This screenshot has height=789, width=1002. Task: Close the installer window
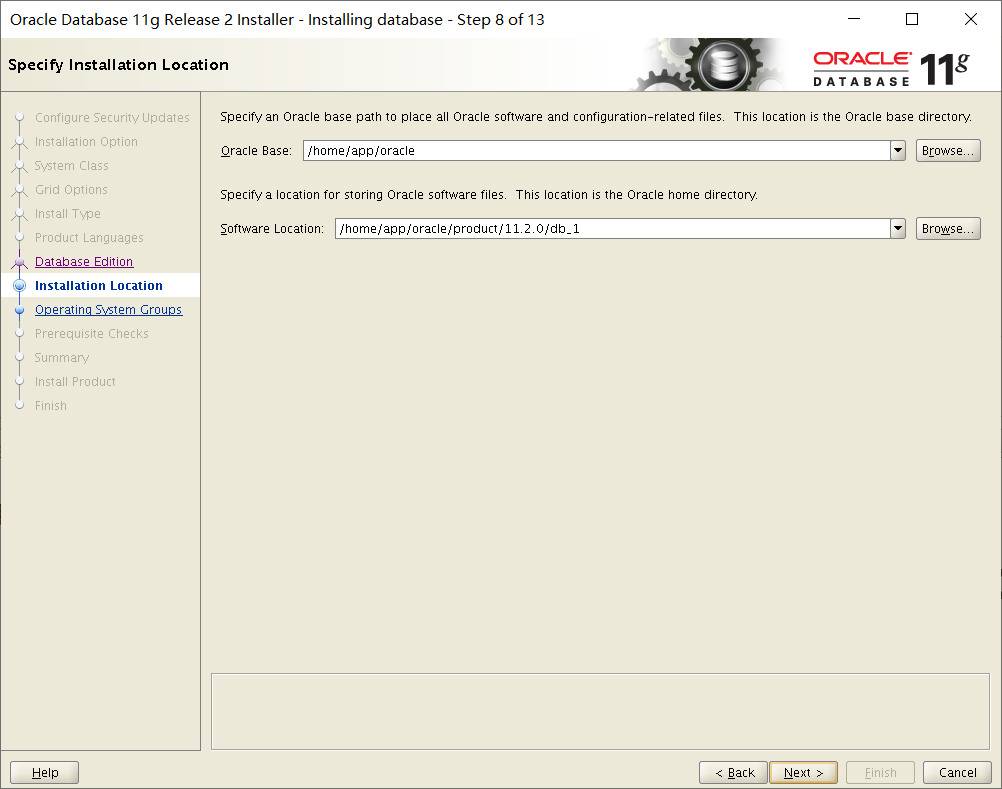pyautogui.click(x=971, y=19)
